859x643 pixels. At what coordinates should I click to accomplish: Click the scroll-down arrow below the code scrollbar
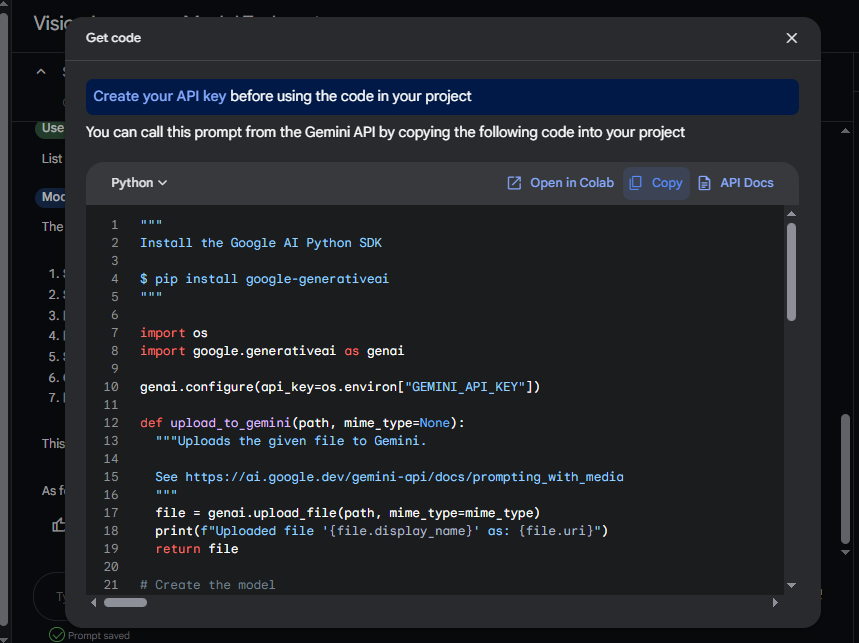(x=791, y=584)
